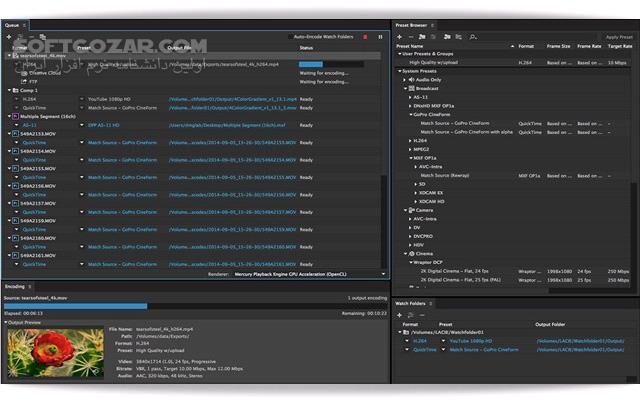
Task: Create new preset with Preset Browser plus icon
Action: pos(400,37)
